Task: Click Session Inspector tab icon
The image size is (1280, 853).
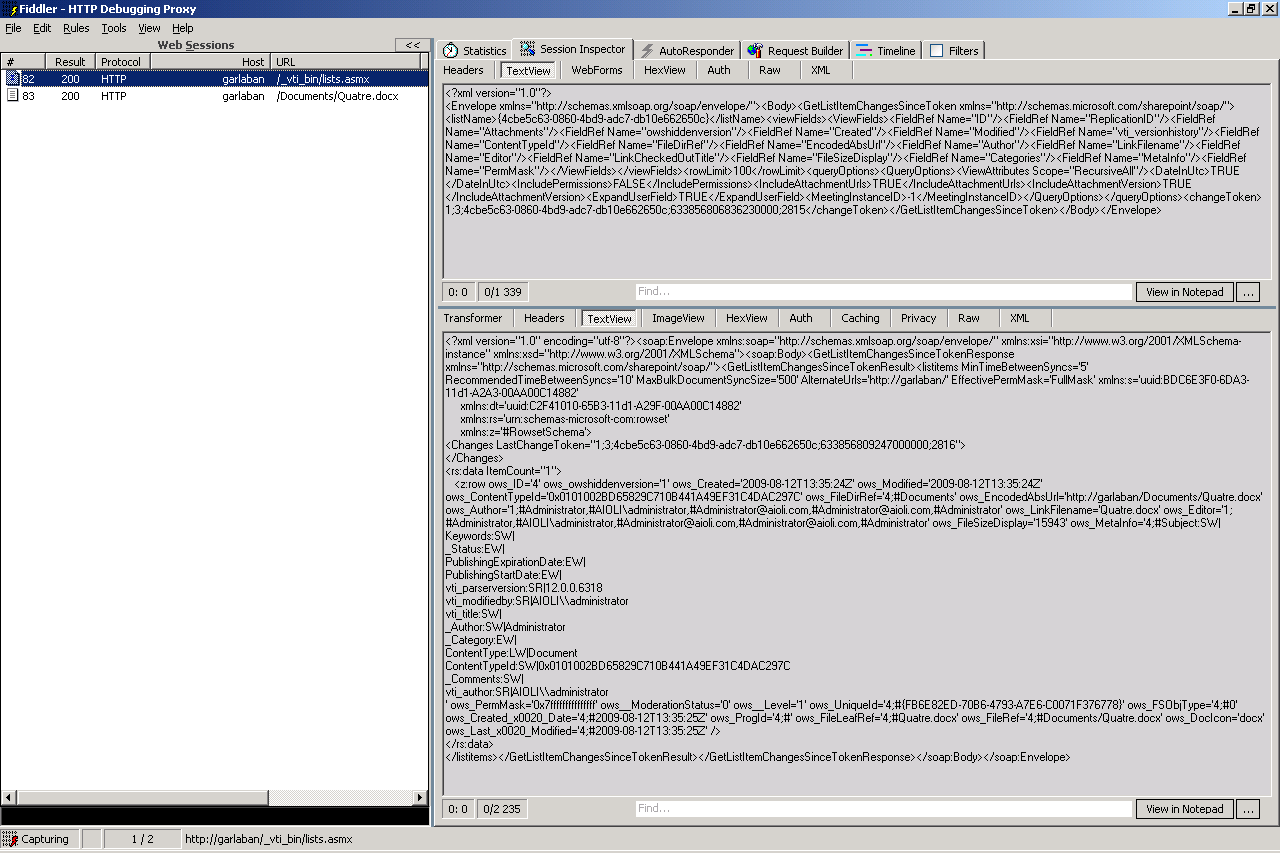Action: [x=527, y=49]
